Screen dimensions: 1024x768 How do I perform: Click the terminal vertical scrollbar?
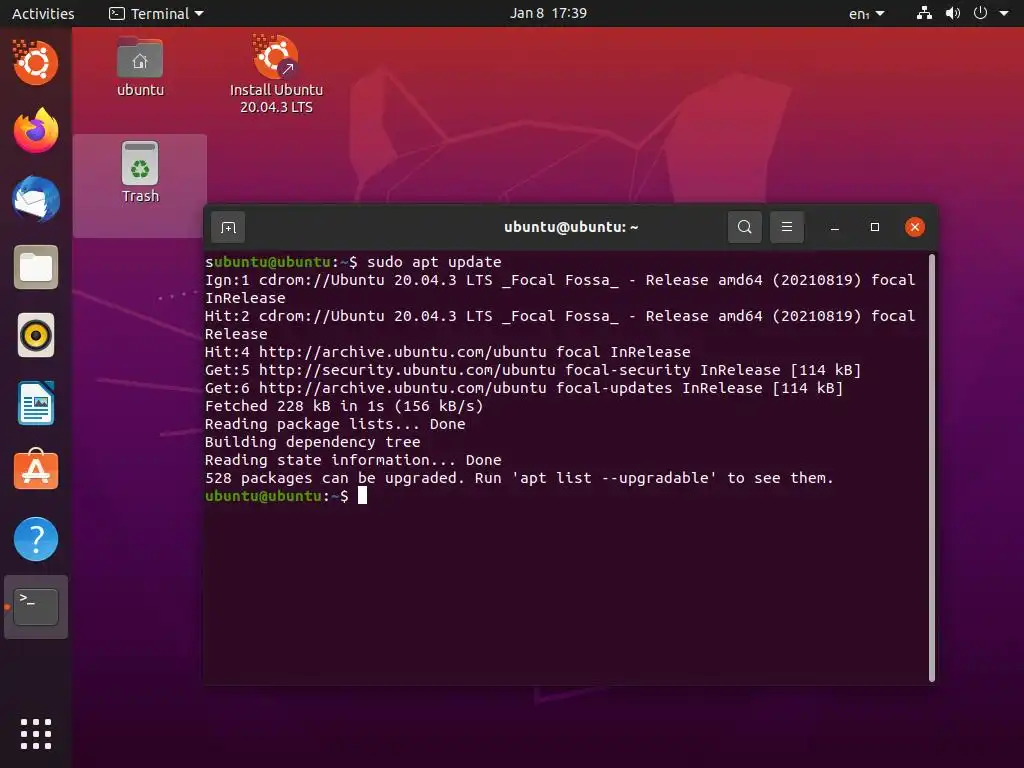click(932, 468)
